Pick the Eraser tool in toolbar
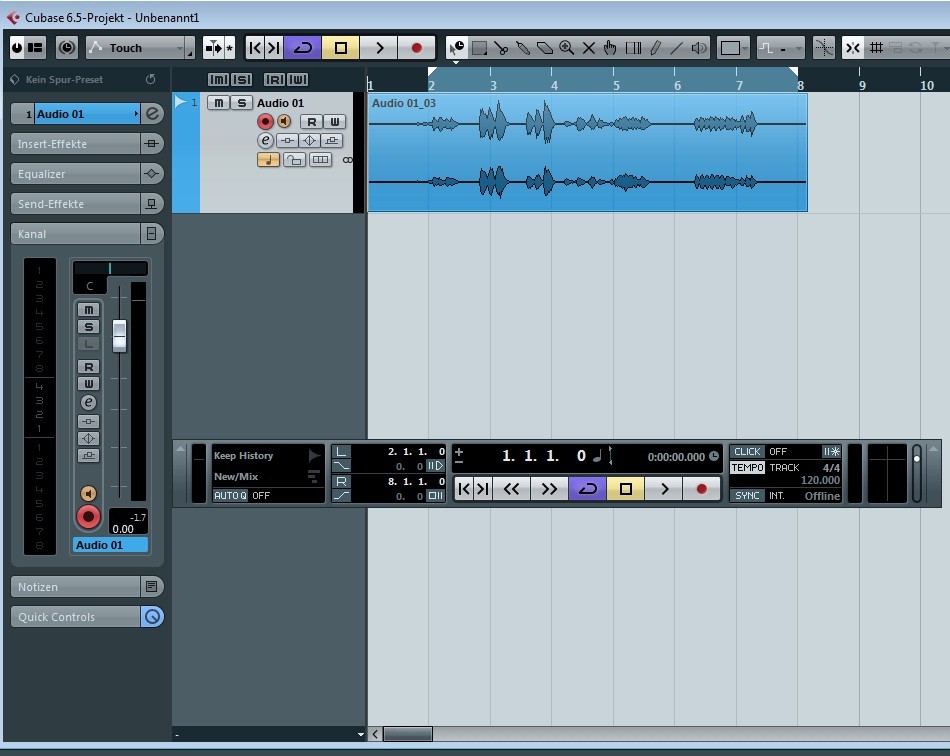Viewport: 950px width, 756px height. (544, 48)
